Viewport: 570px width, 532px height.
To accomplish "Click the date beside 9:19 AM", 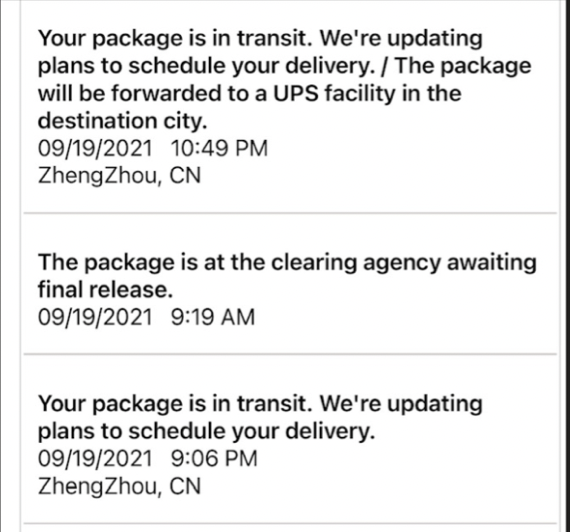I will pos(95,317).
